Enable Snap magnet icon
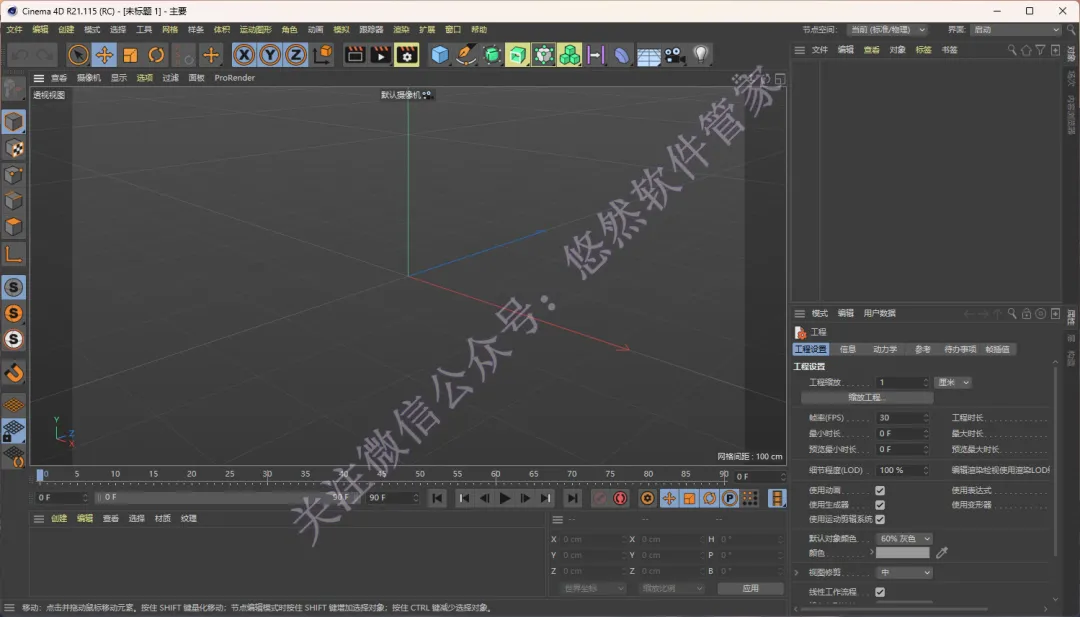 (x=13, y=373)
